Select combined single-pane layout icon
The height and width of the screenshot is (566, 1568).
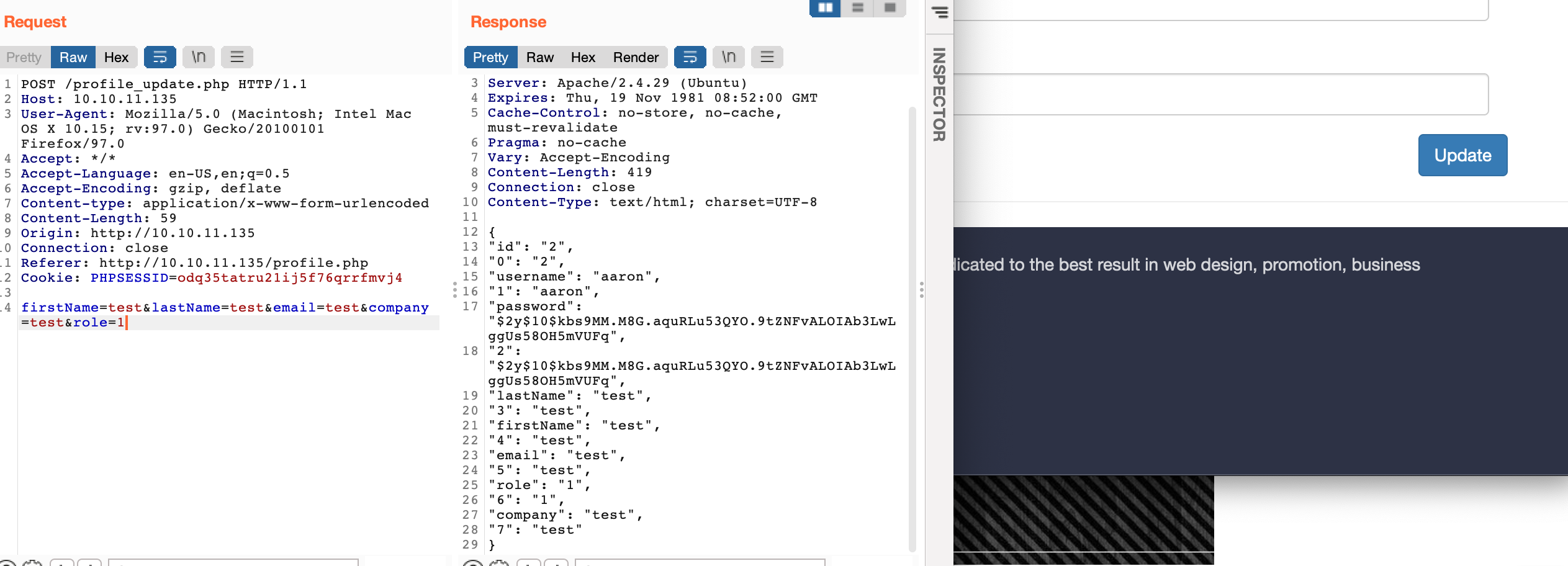click(890, 8)
